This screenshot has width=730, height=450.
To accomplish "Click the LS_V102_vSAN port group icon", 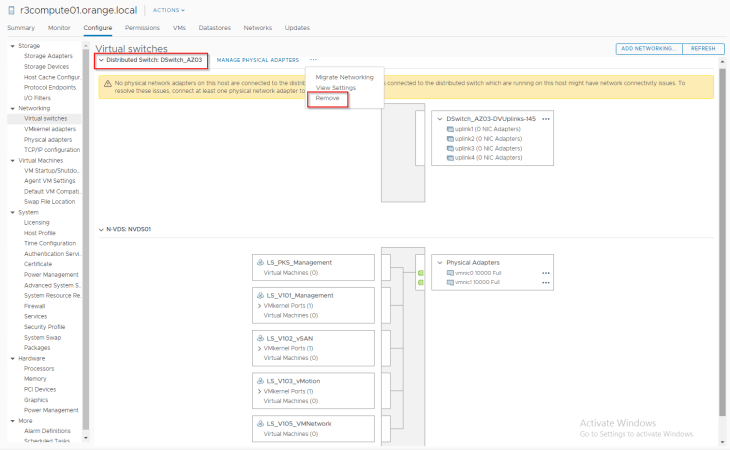I will 260,337.
